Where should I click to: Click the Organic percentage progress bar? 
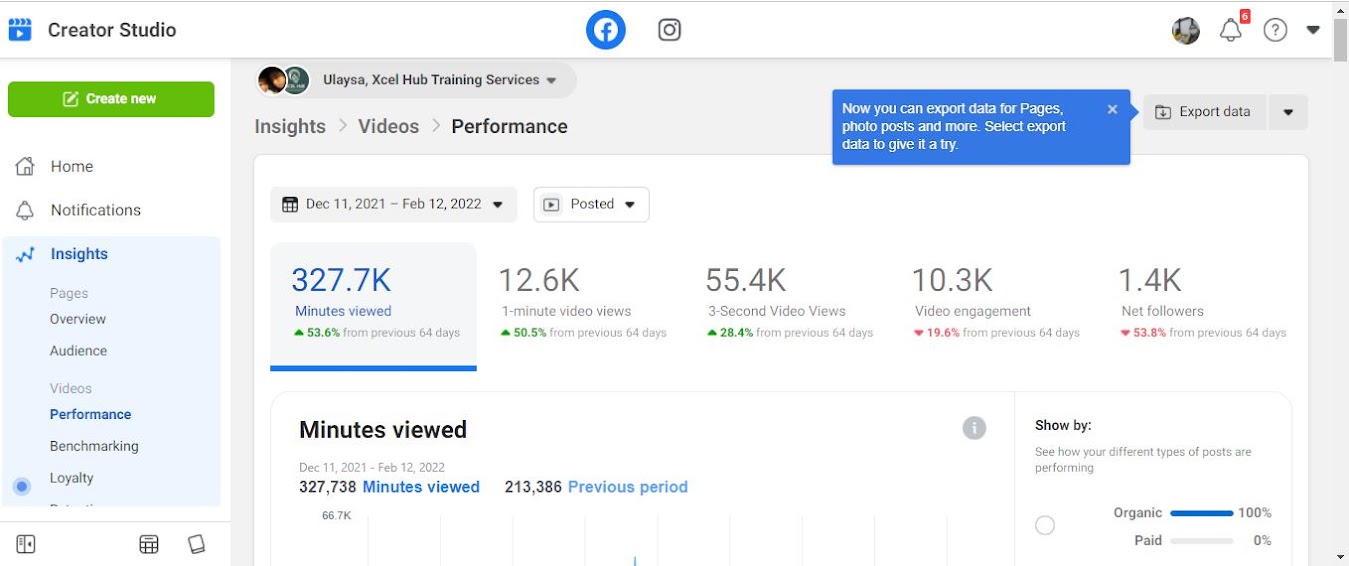1201,513
